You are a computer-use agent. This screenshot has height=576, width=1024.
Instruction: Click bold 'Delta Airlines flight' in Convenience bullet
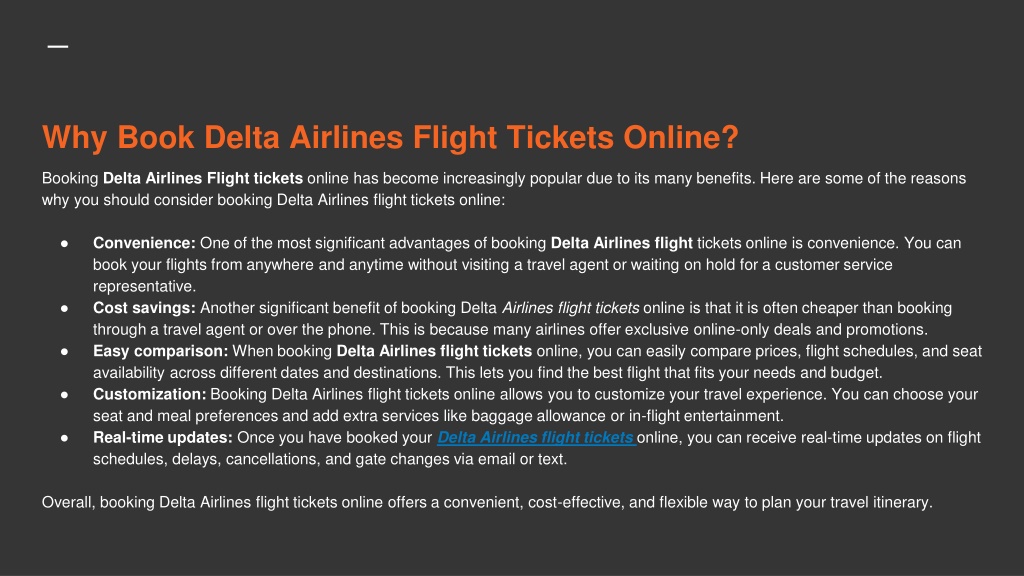622,243
